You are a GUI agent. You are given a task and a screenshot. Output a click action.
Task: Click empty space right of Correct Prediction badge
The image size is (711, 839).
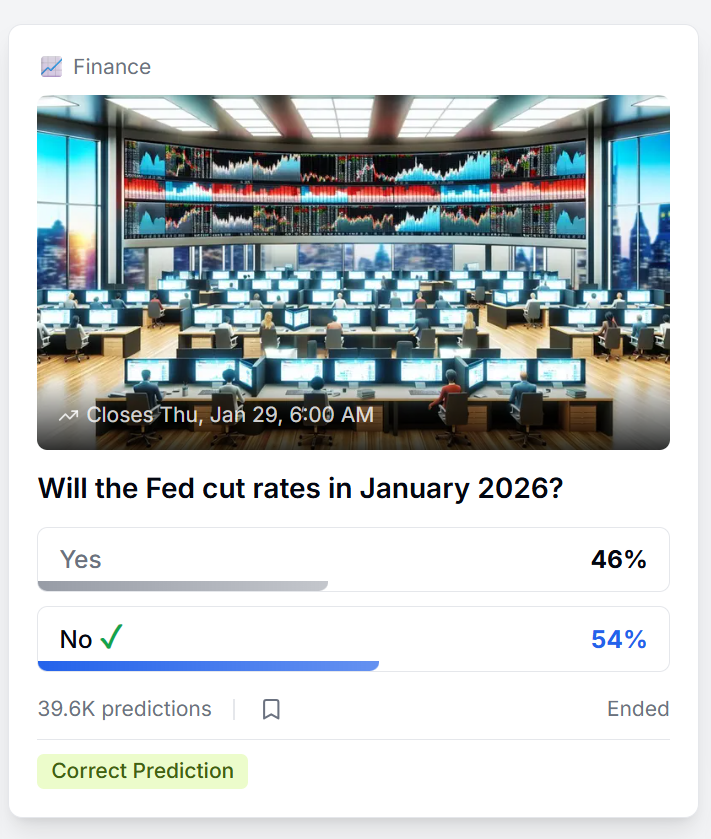(460, 771)
